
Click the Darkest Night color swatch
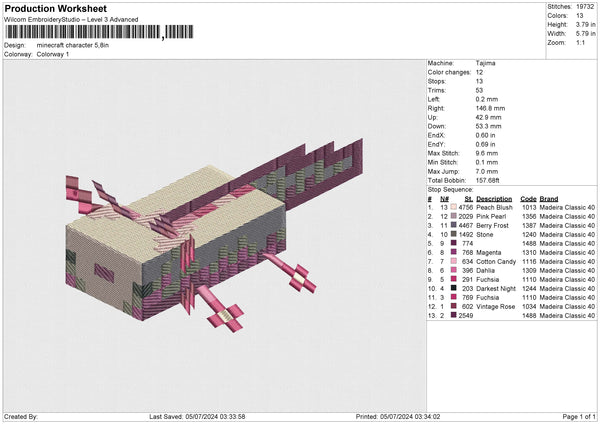point(453,288)
